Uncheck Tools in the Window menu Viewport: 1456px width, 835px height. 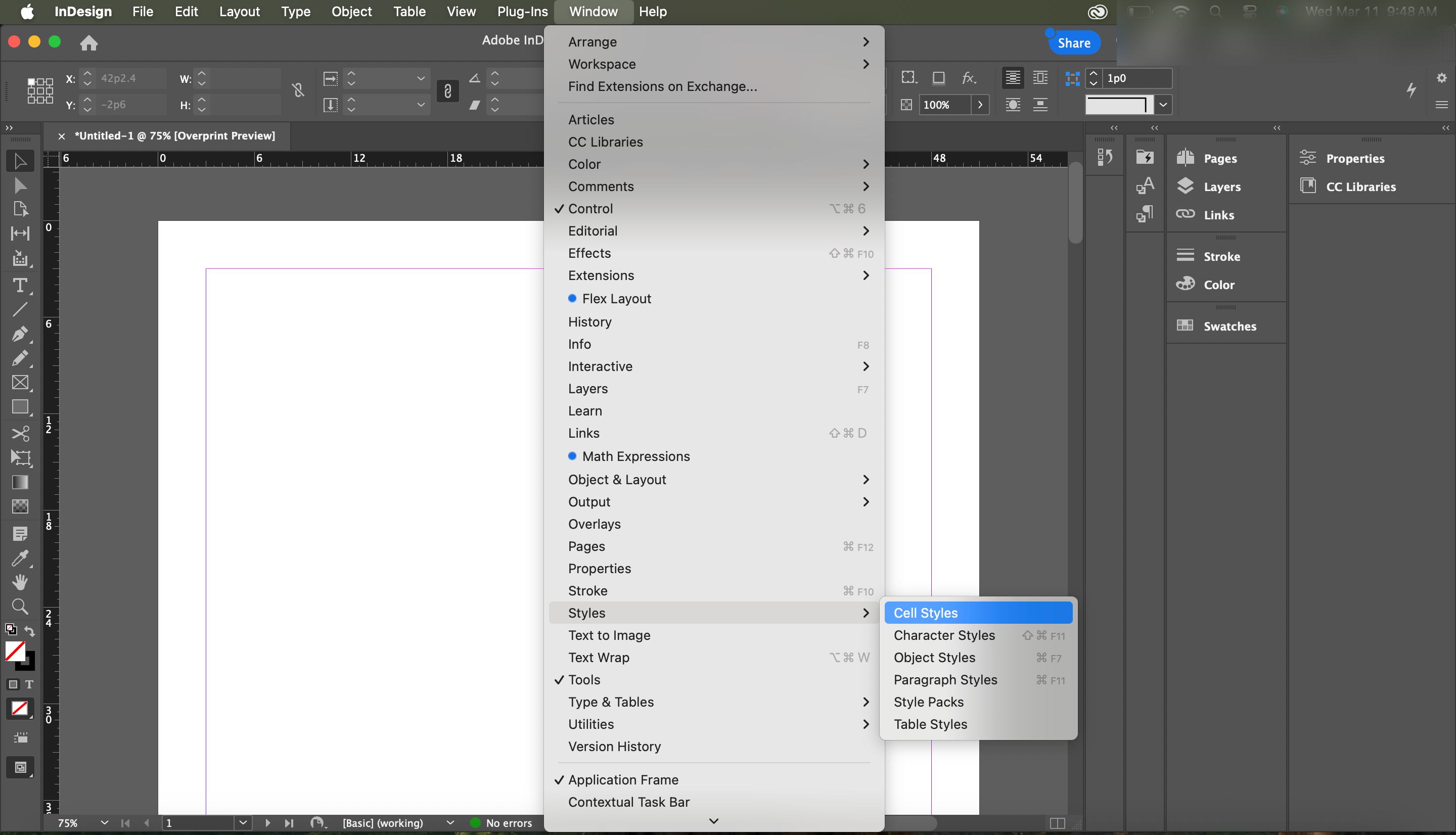tap(584, 680)
